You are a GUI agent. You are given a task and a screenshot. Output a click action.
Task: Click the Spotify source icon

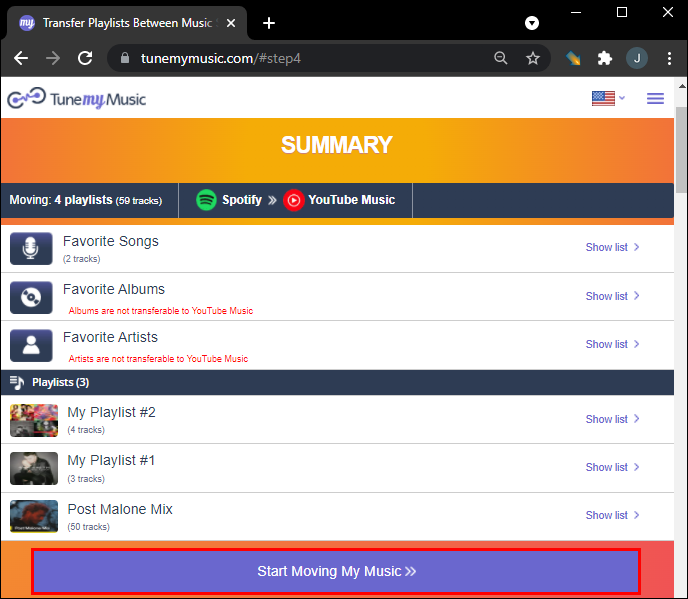click(207, 200)
